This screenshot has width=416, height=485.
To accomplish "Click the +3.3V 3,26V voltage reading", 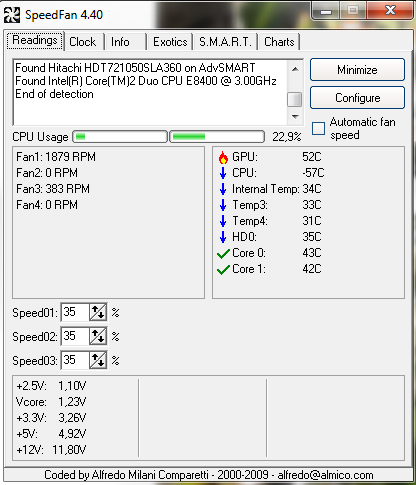I will tap(51, 418).
